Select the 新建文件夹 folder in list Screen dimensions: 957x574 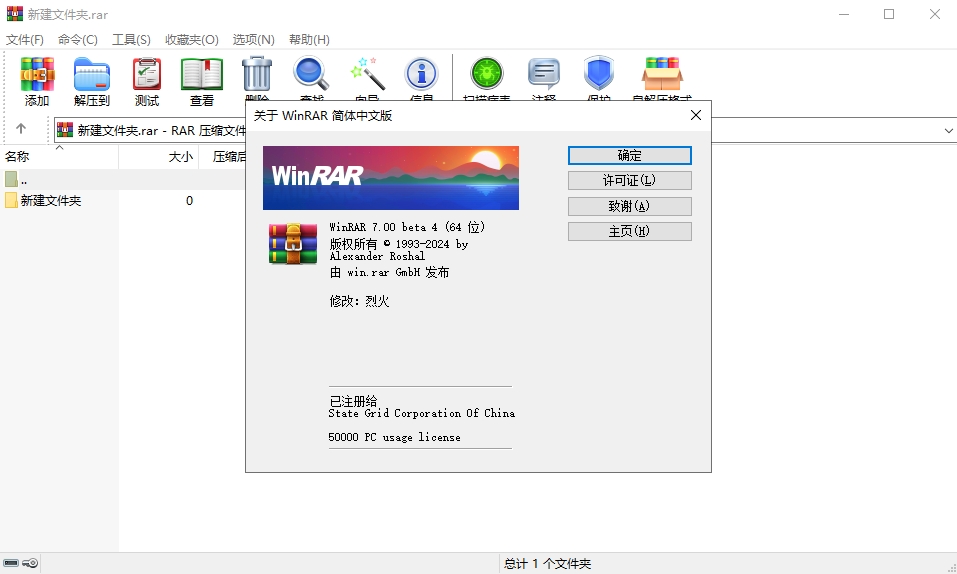coord(50,200)
